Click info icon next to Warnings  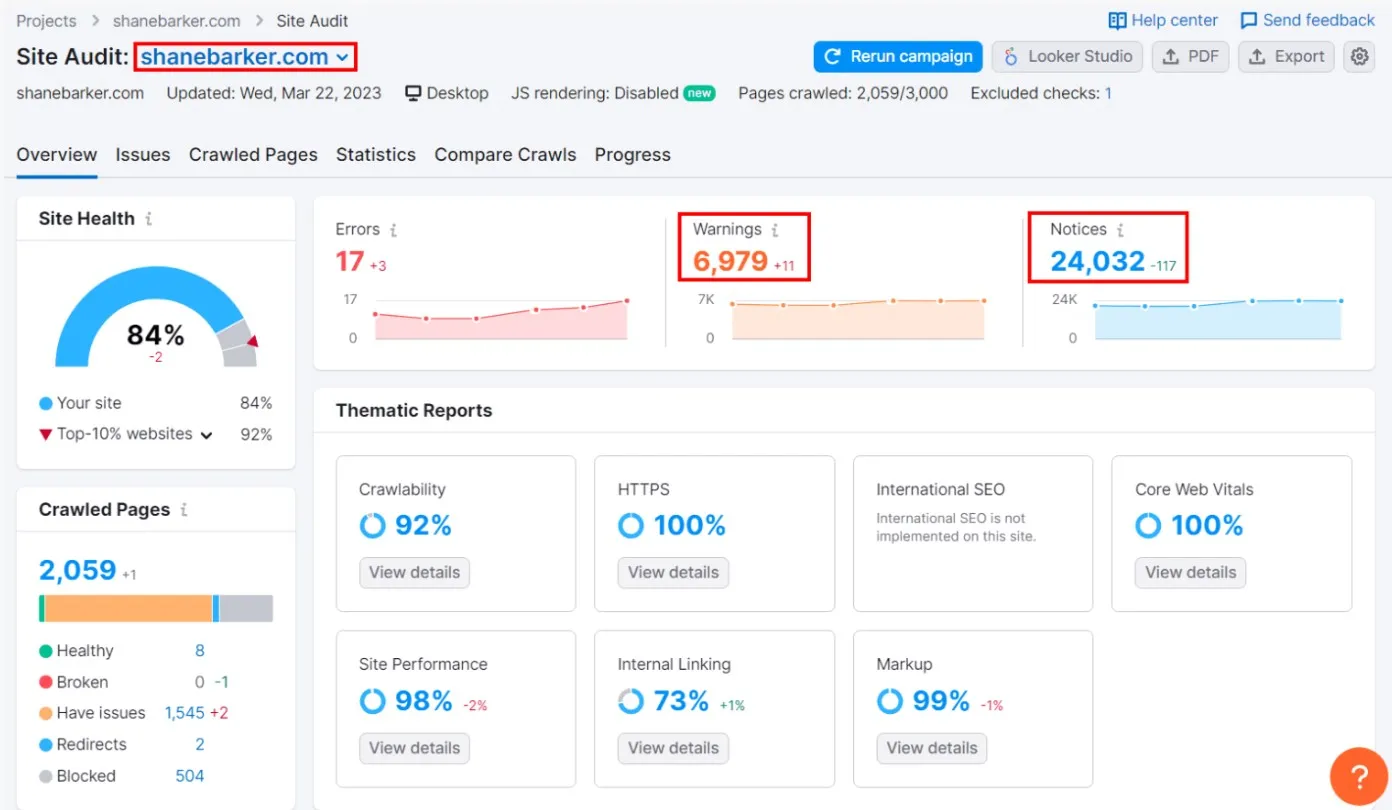tap(775, 229)
